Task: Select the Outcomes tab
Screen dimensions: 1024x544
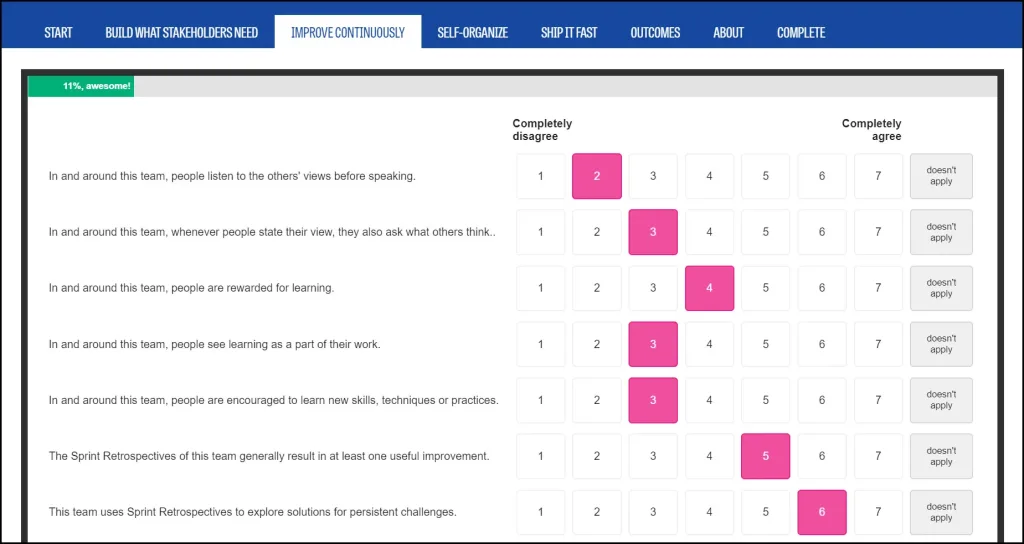Action: (655, 33)
